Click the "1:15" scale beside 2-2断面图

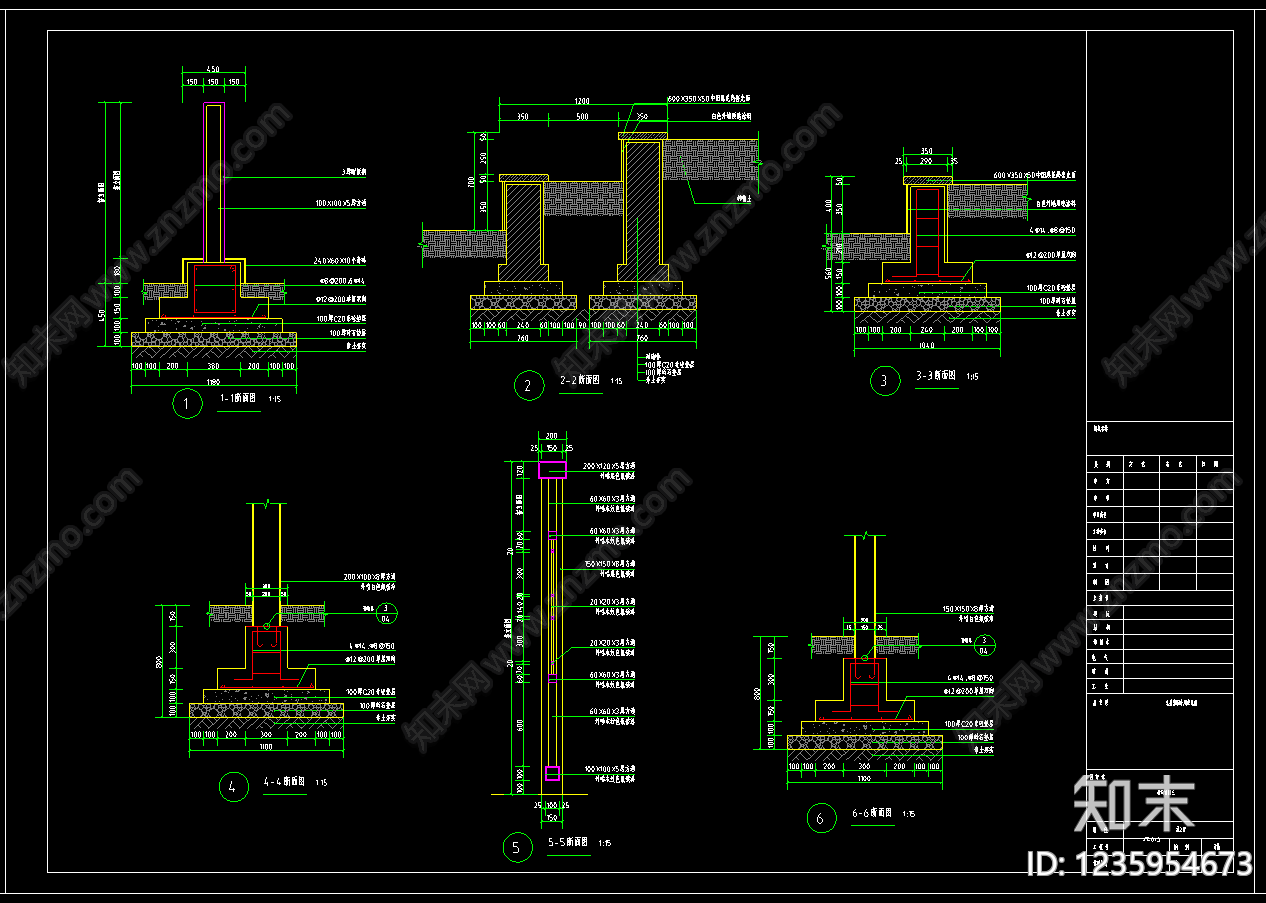(615, 381)
